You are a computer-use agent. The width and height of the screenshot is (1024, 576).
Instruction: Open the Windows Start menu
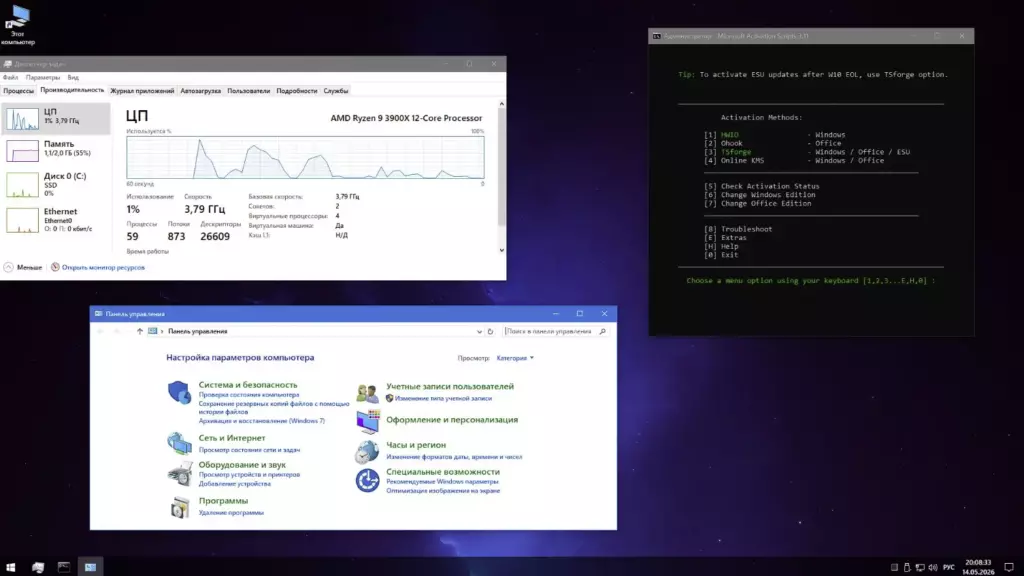10,567
